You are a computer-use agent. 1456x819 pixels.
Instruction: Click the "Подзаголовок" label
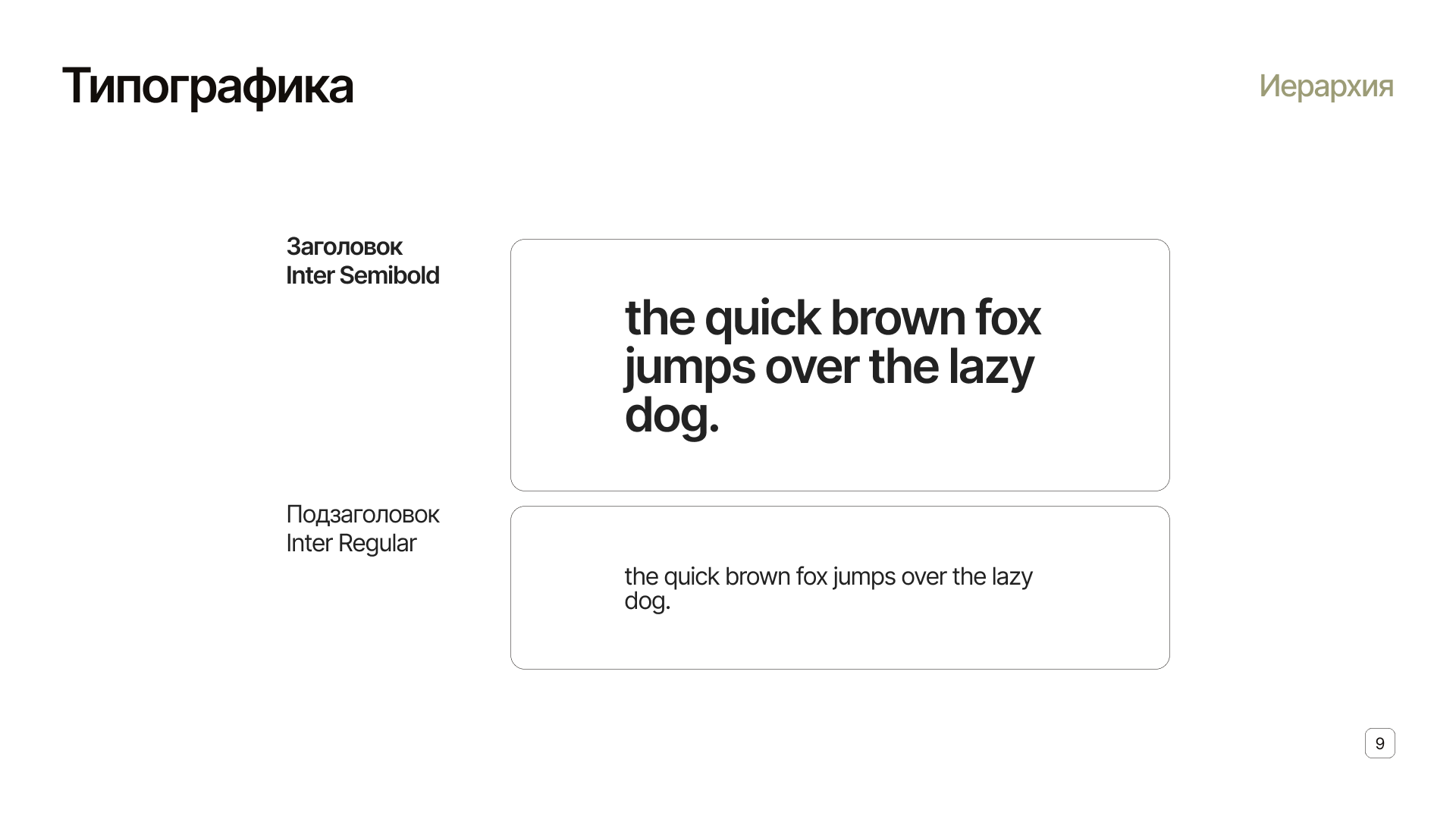[x=362, y=514]
